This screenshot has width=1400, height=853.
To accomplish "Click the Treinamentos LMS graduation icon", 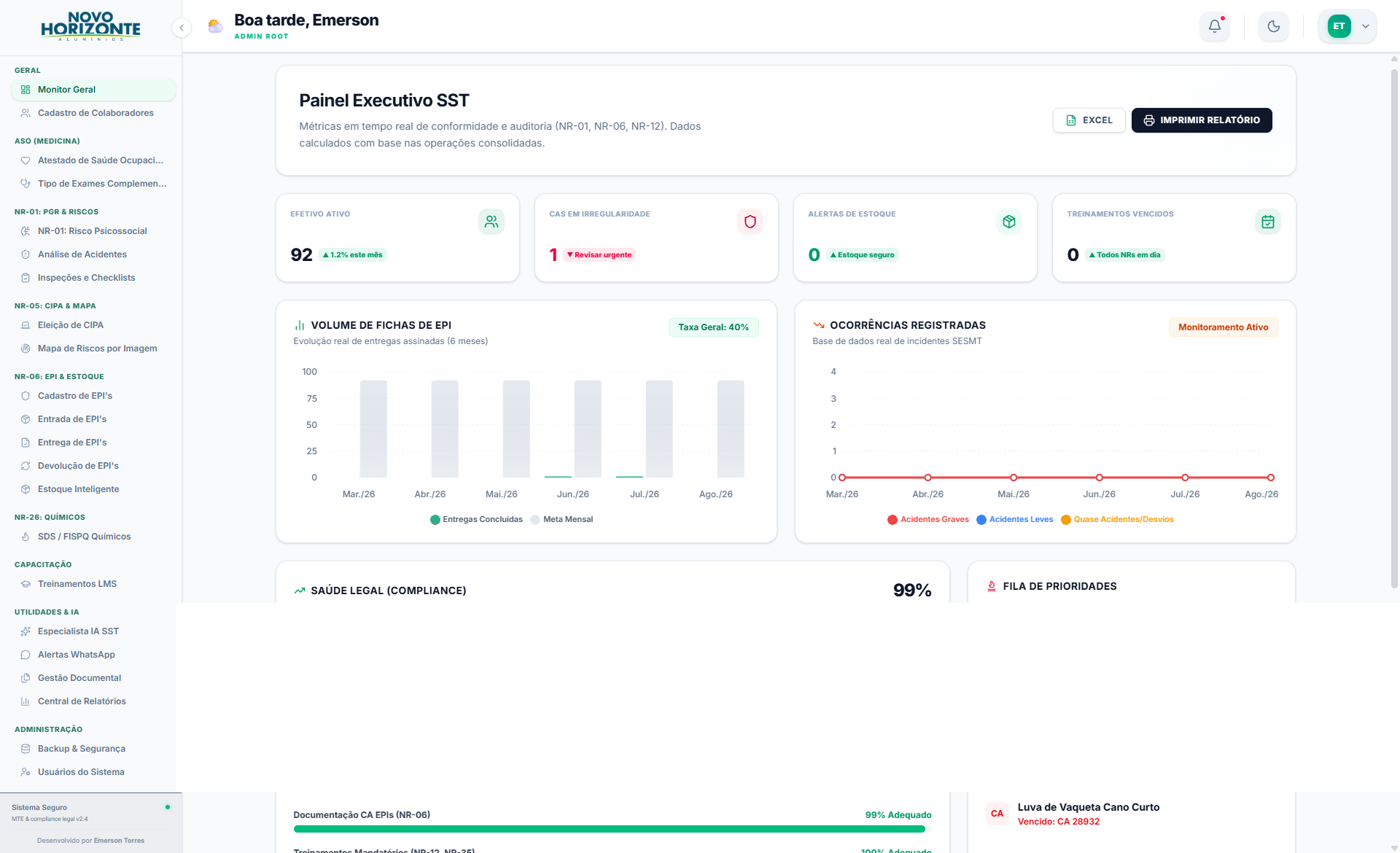I will pyautogui.click(x=26, y=584).
